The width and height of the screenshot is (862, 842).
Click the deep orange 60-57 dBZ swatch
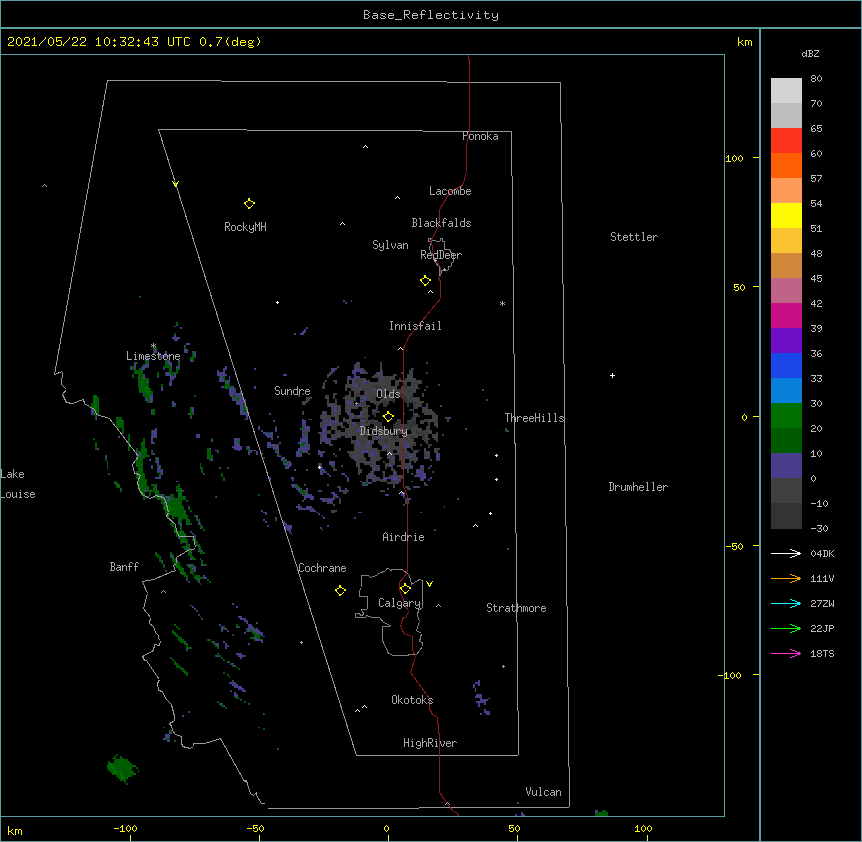(x=786, y=165)
